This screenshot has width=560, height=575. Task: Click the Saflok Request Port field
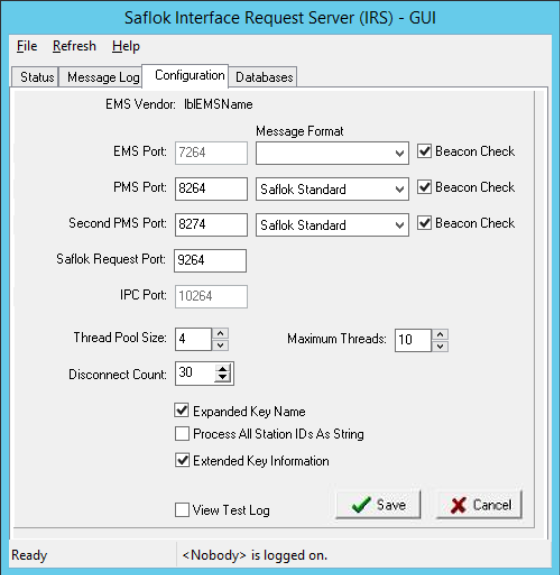point(210,260)
